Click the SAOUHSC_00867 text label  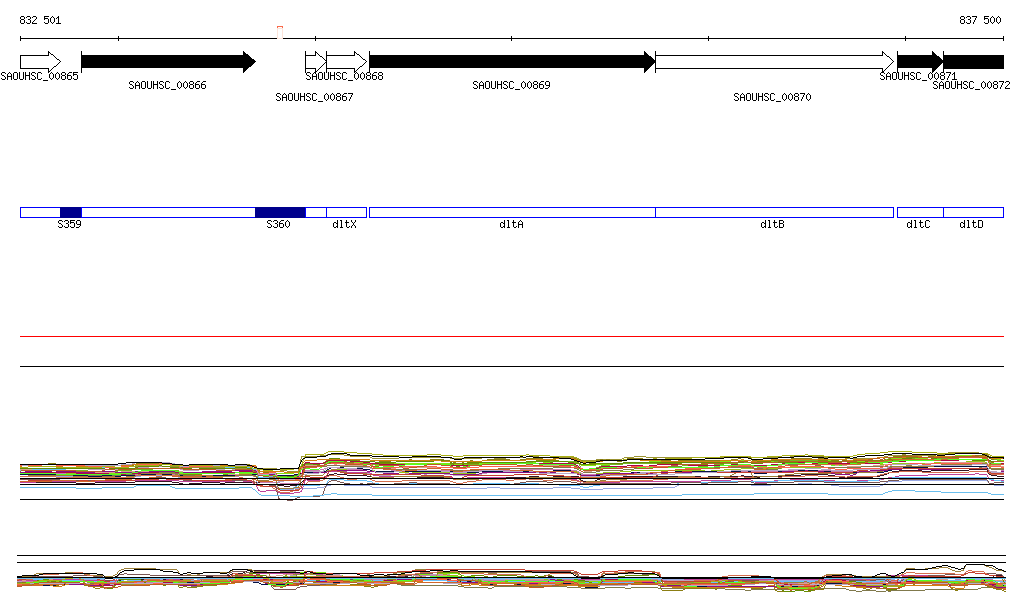(314, 97)
